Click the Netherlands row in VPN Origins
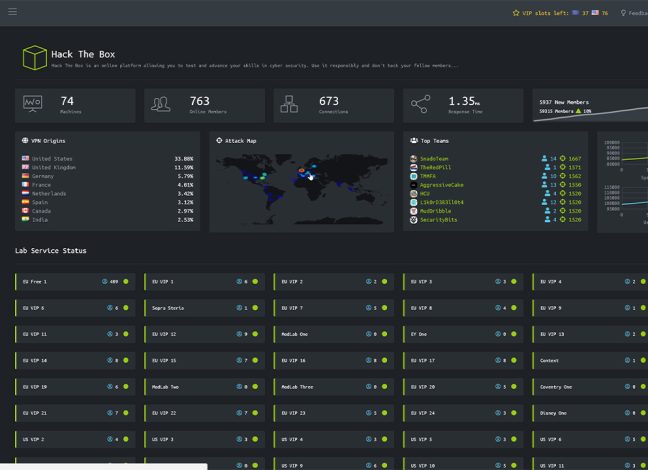The image size is (648, 470). (x=107, y=193)
